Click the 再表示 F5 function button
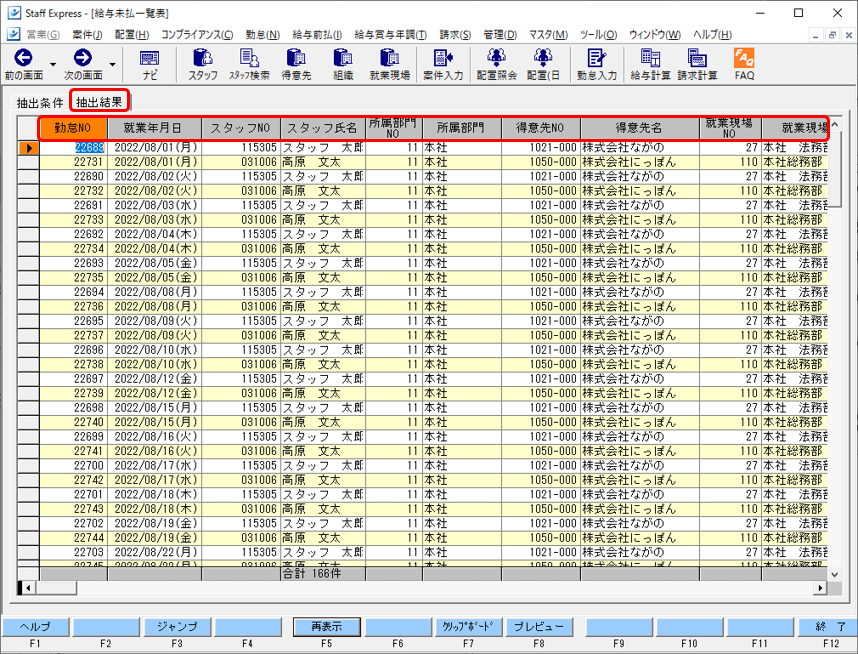The width and height of the screenshot is (858, 654). pos(327,627)
